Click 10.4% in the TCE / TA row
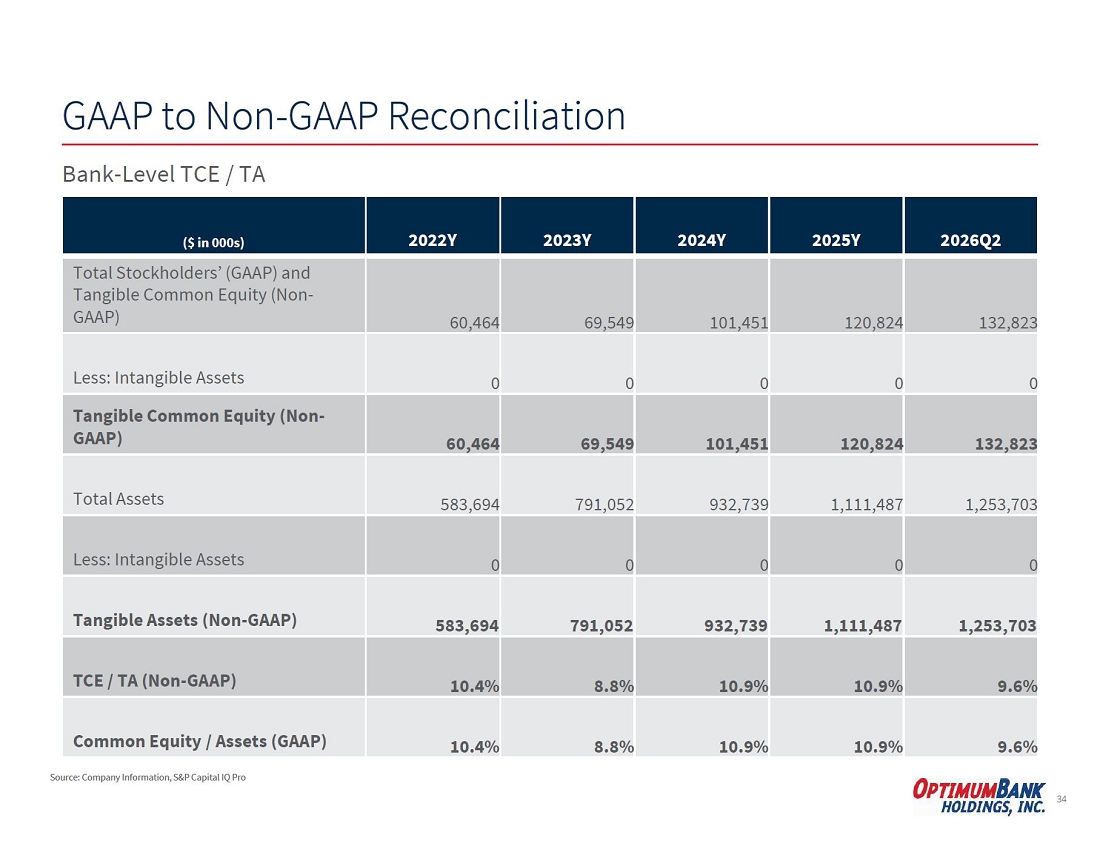This screenshot has width=1100, height=849. 475,686
